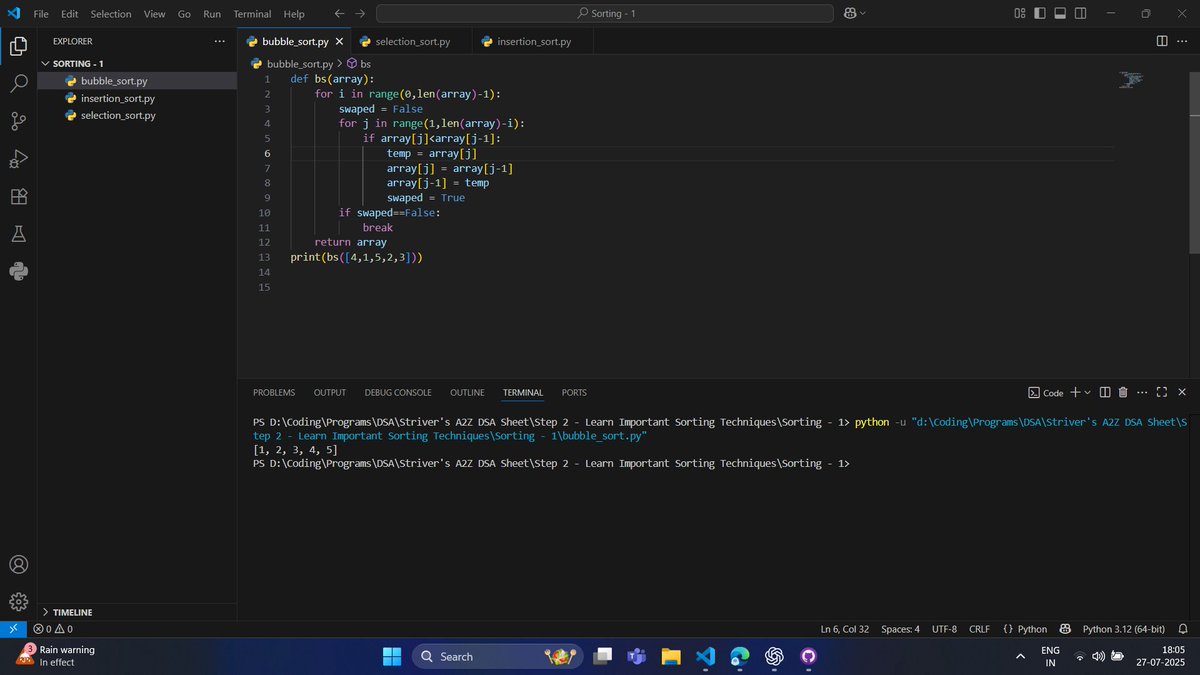
Task: Open the Go menu
Action: [x=184, y=14]
